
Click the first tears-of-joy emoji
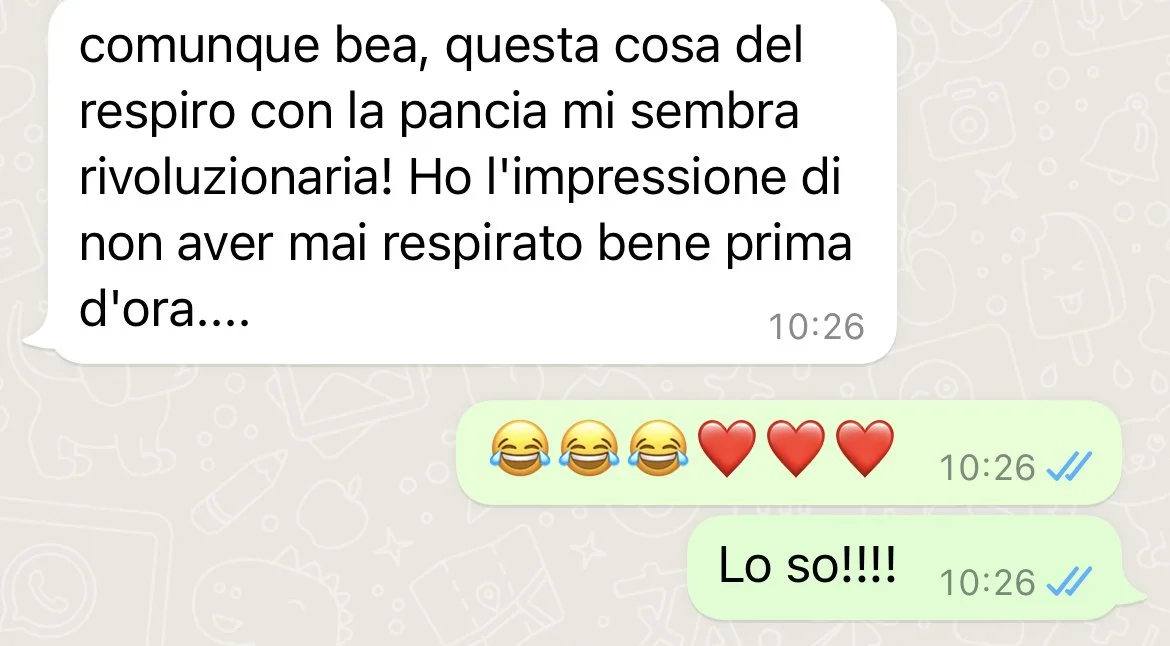click(x=520, y=448)
